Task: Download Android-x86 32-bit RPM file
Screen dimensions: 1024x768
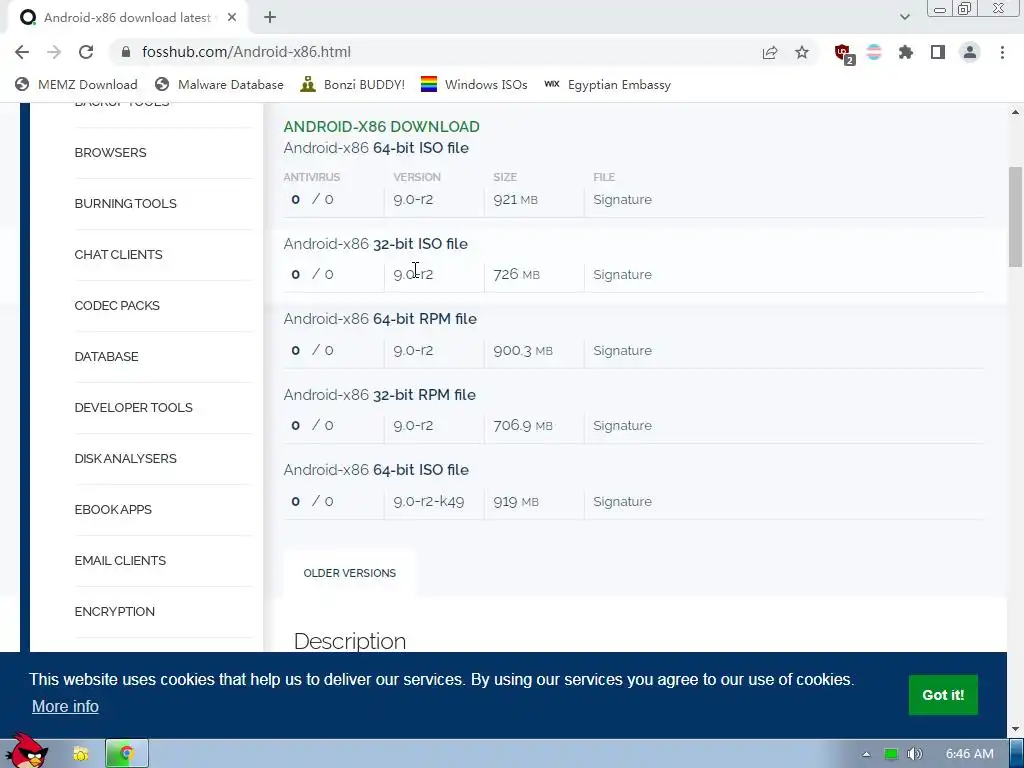Action: pos(379,395)
